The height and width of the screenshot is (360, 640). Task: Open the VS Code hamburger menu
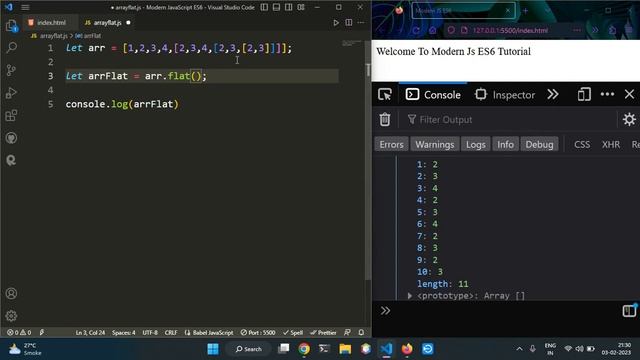[25, 7]
